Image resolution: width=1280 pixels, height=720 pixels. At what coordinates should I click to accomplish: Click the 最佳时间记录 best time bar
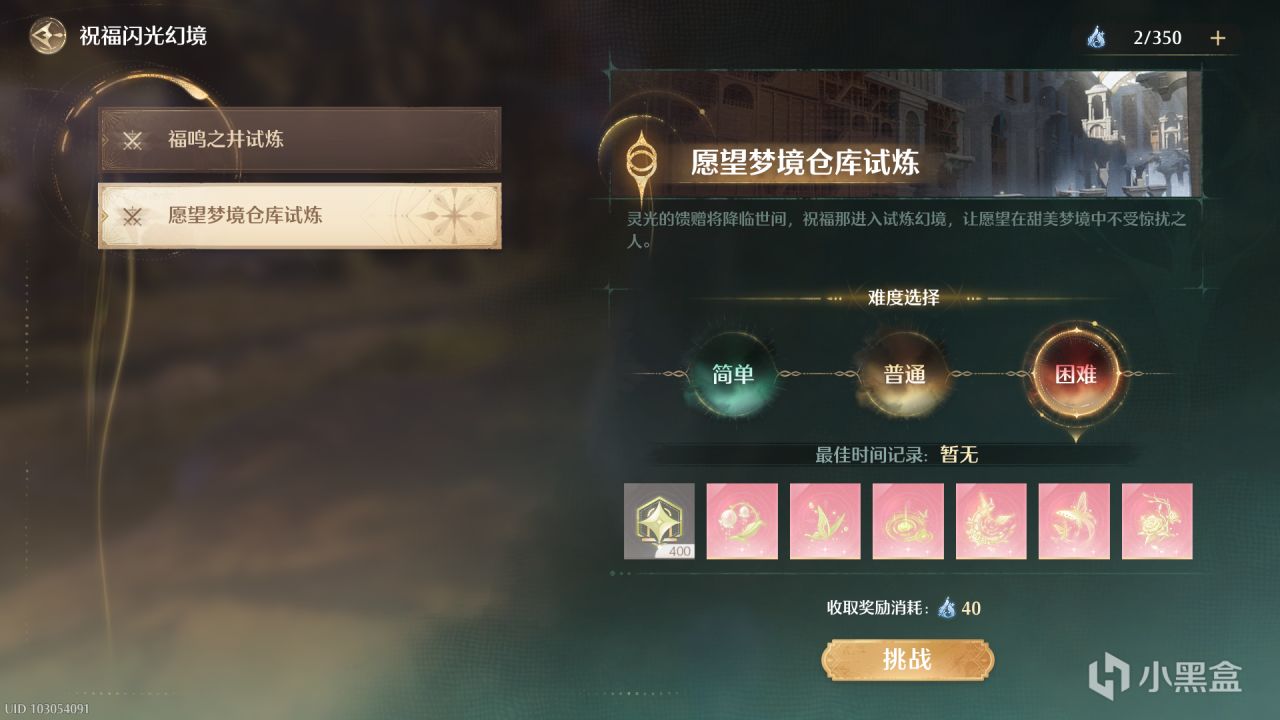pyautogui.click(x=897, y=454)
